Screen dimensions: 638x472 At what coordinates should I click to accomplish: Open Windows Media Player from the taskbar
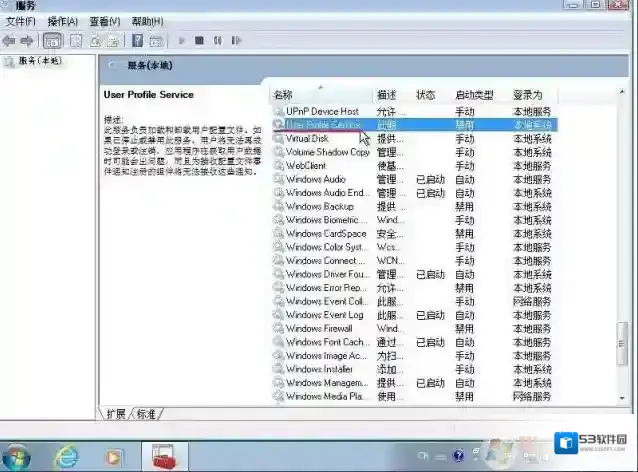tap(114, 458)
